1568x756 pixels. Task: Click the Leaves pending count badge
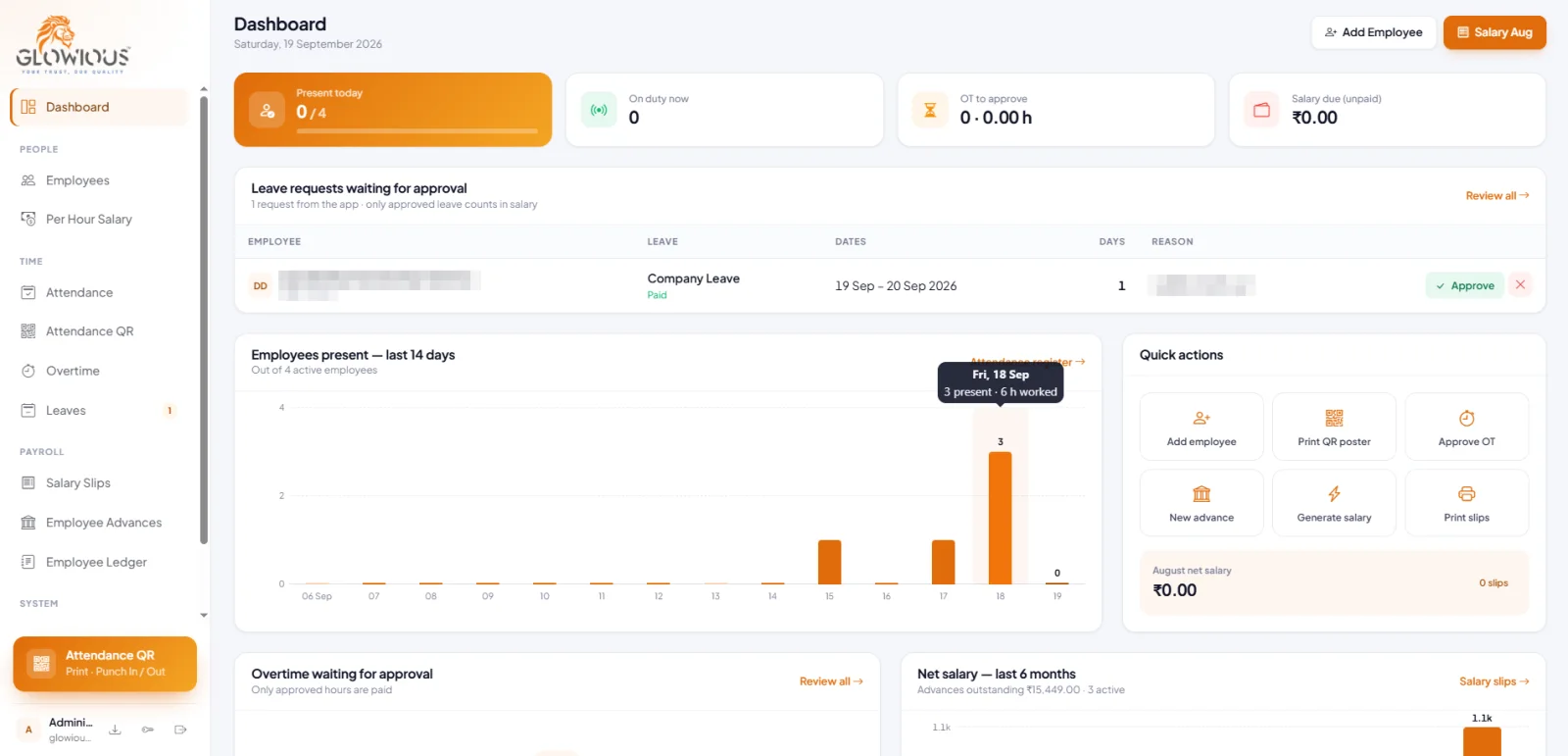170,411
